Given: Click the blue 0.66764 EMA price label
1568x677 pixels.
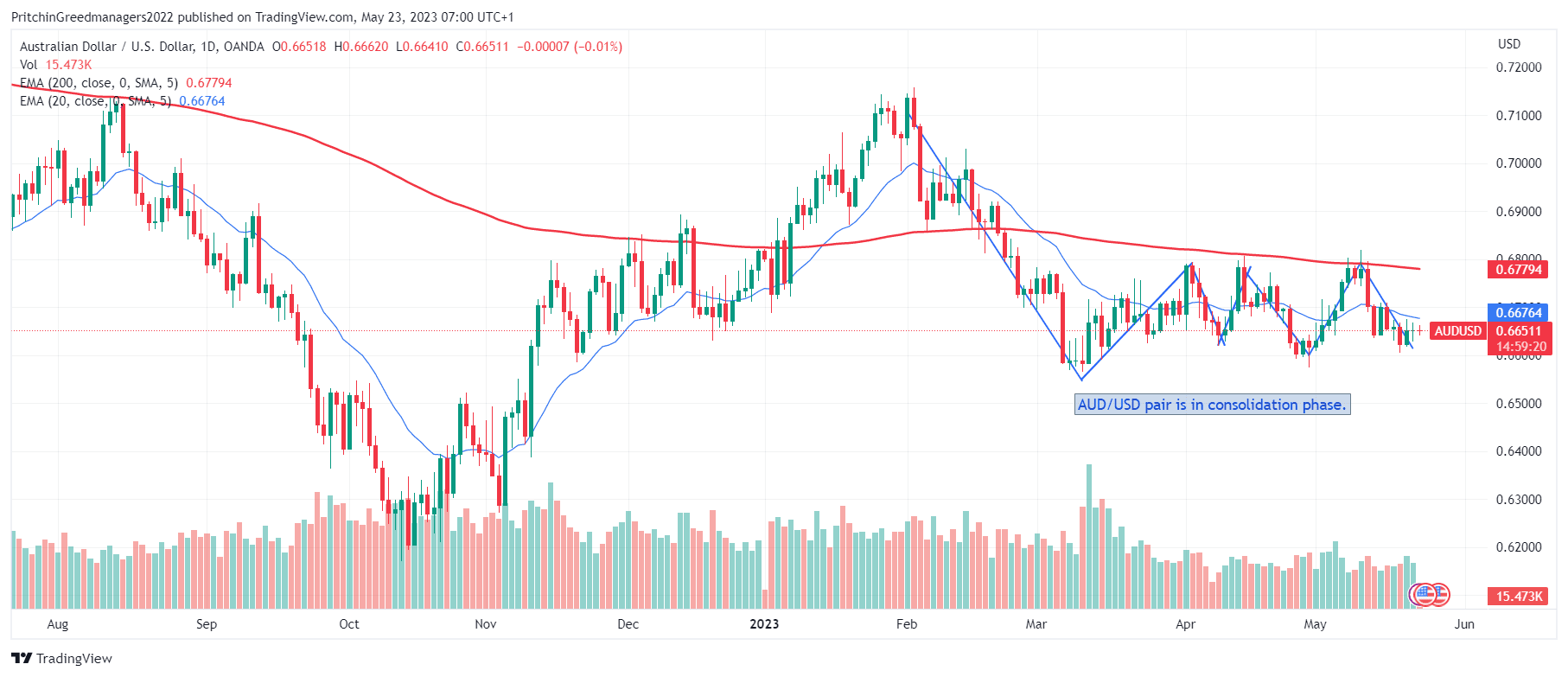Looking at the screenshot, I should click(1519, 313).
